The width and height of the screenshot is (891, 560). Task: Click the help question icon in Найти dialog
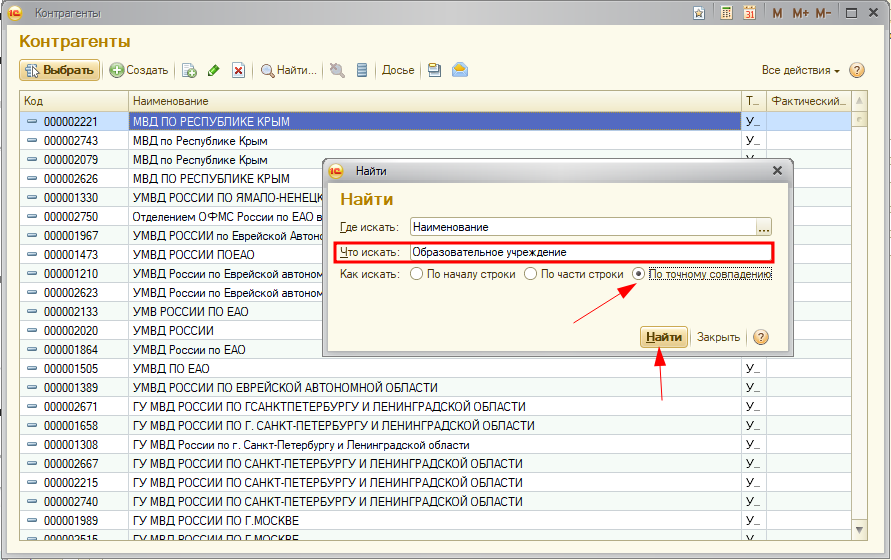point(761,337)
